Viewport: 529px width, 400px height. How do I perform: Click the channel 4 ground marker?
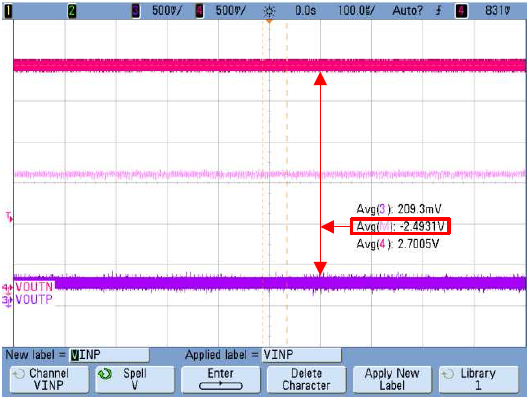click(x=7, y=288)
